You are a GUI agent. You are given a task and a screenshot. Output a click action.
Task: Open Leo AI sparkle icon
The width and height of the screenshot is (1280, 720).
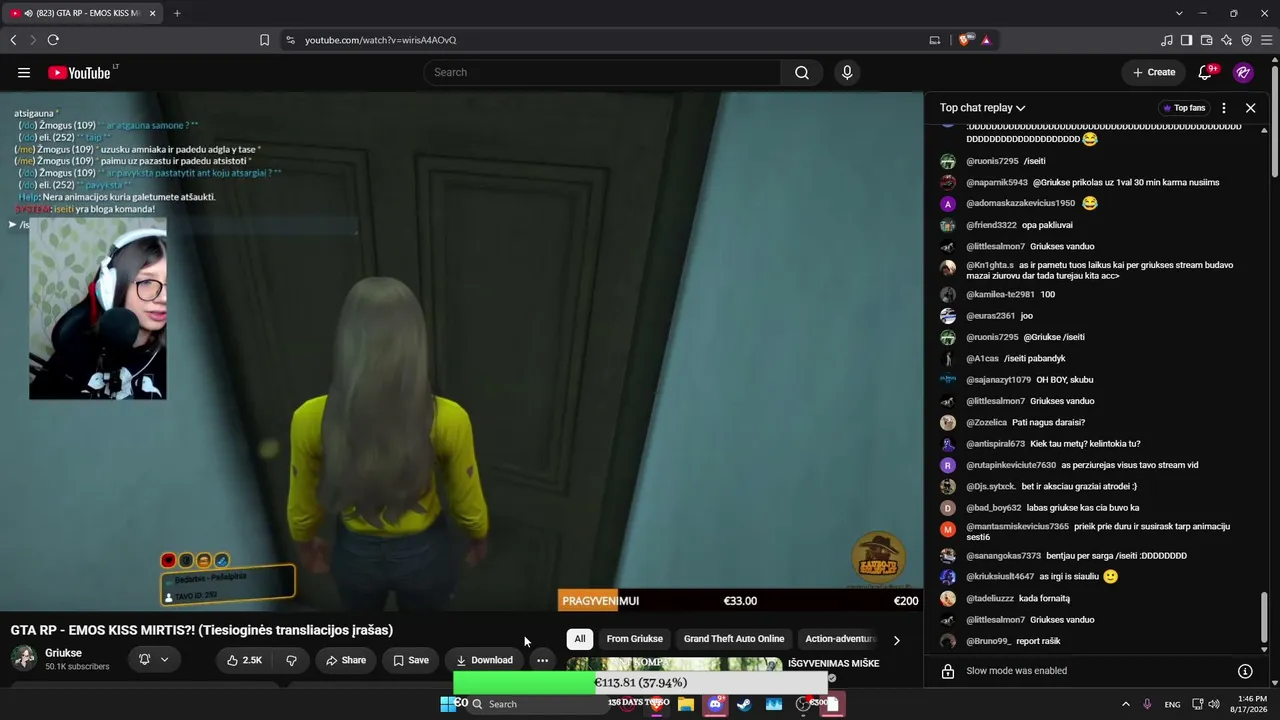(x=1226, y=40)
